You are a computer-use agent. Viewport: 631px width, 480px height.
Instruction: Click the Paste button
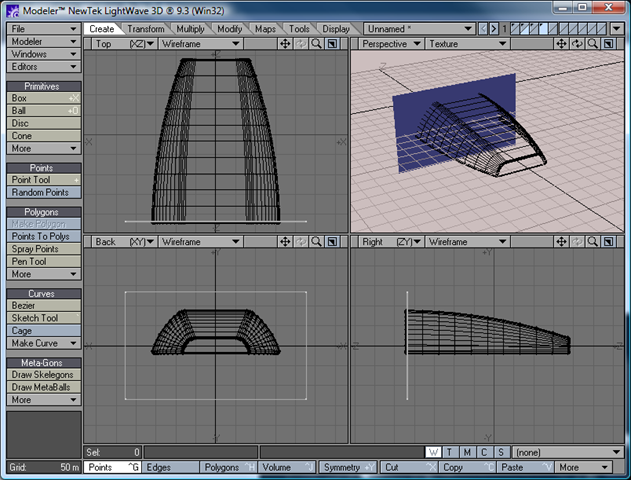(523, 467)
